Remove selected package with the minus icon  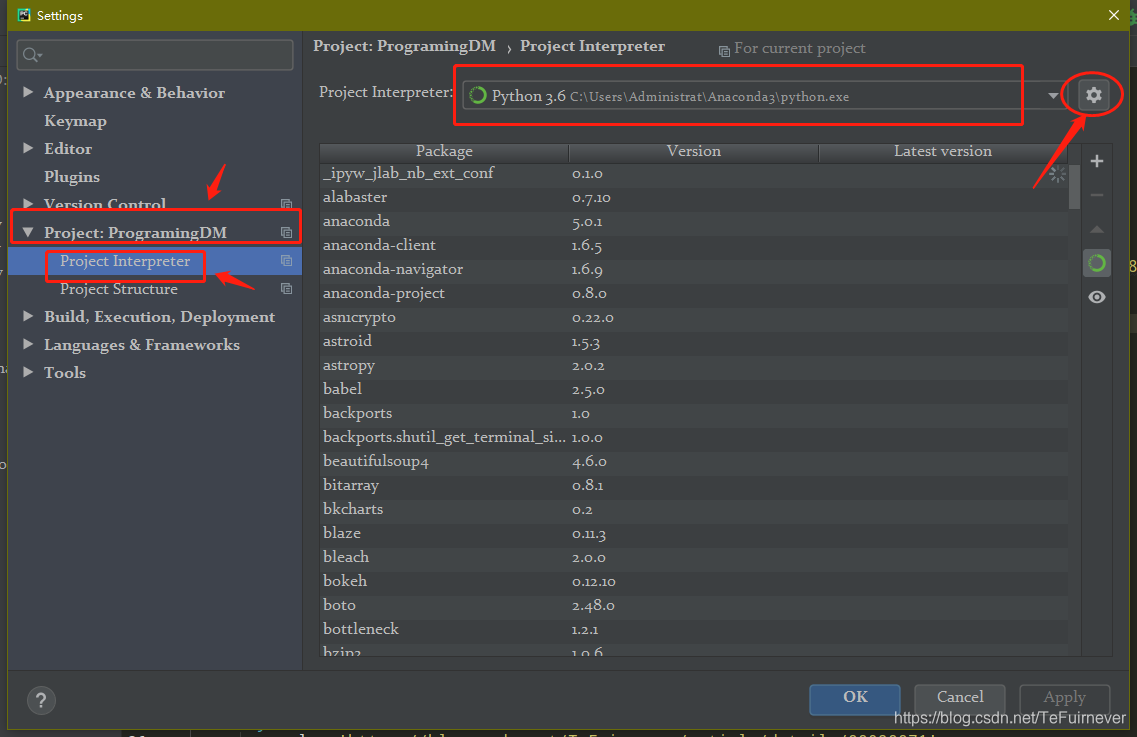coord(1097,195)
